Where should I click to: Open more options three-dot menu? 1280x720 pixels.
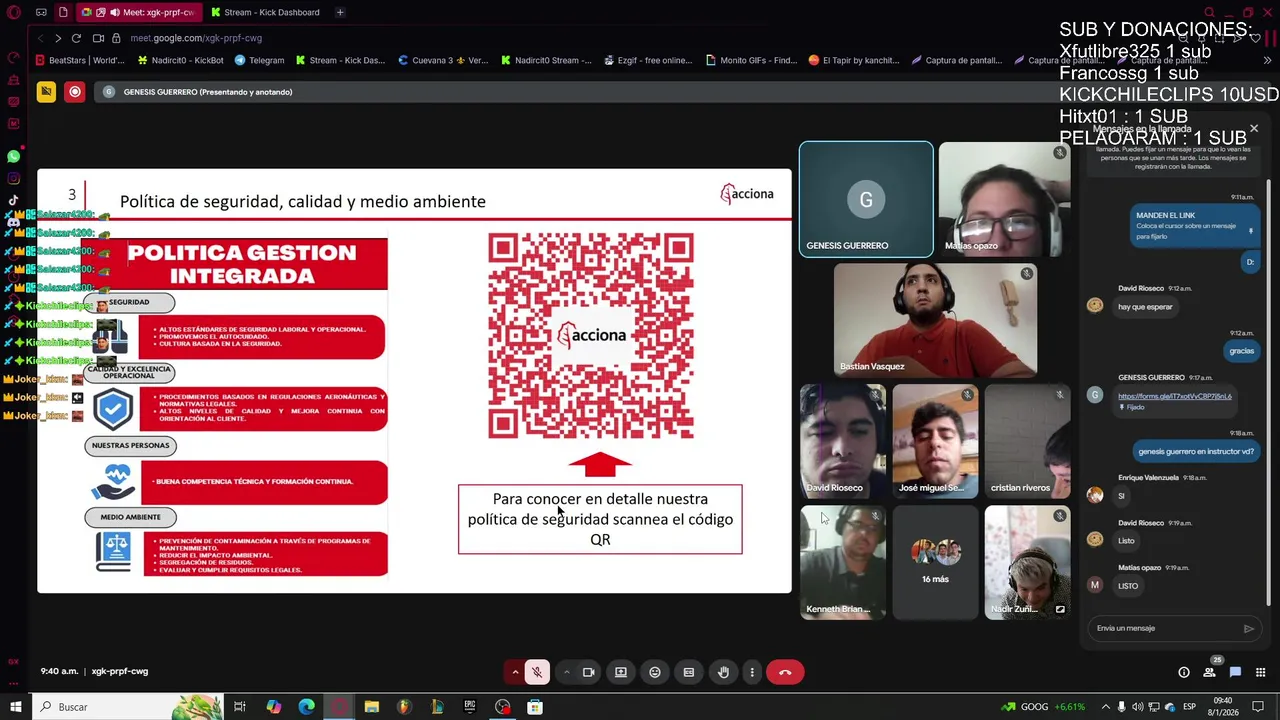[752, 672]
